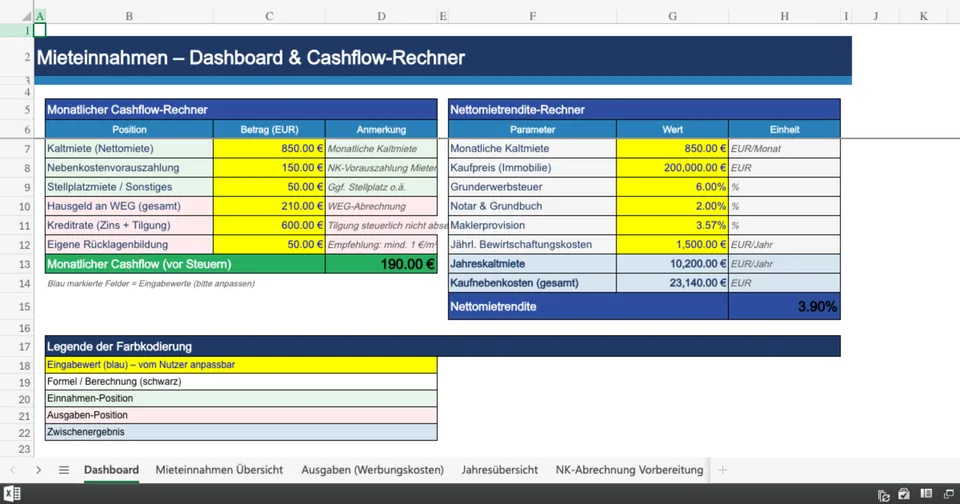This screenshot has height=504, width=960.
Task: Click the title 'Mieteinnahmen – Dashboard & Cashflow-Rechner'
Action: click(251, 58)
